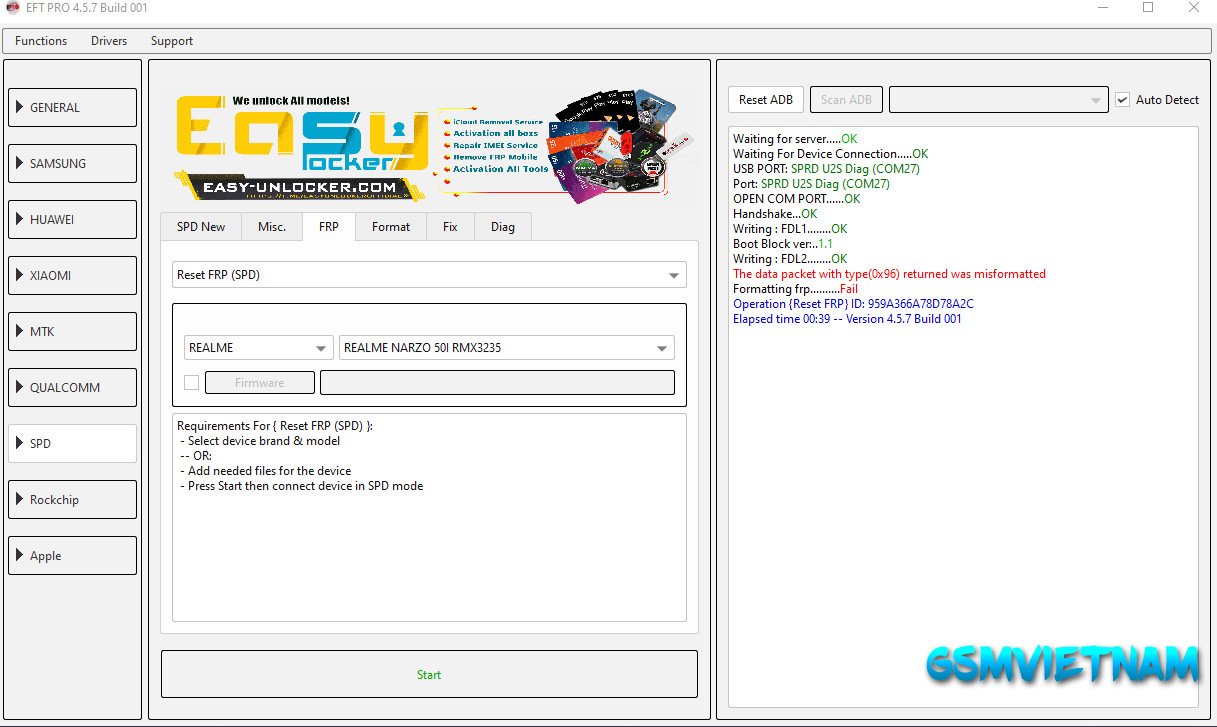Click the 'USB PORT: SPRD U2S Diag (COM27)' line

coord(826,169)
